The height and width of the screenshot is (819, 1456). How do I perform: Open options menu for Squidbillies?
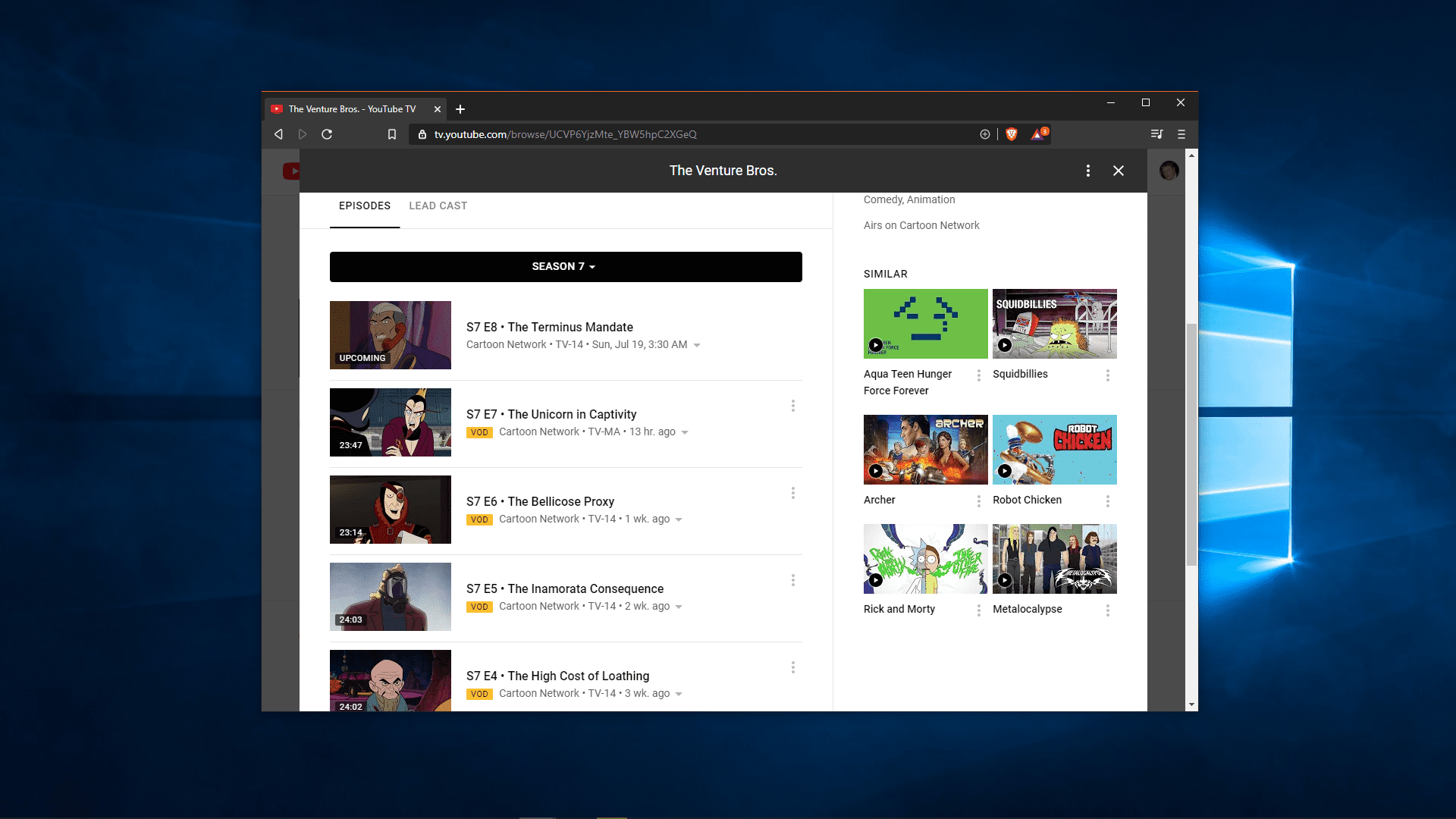1108,375
